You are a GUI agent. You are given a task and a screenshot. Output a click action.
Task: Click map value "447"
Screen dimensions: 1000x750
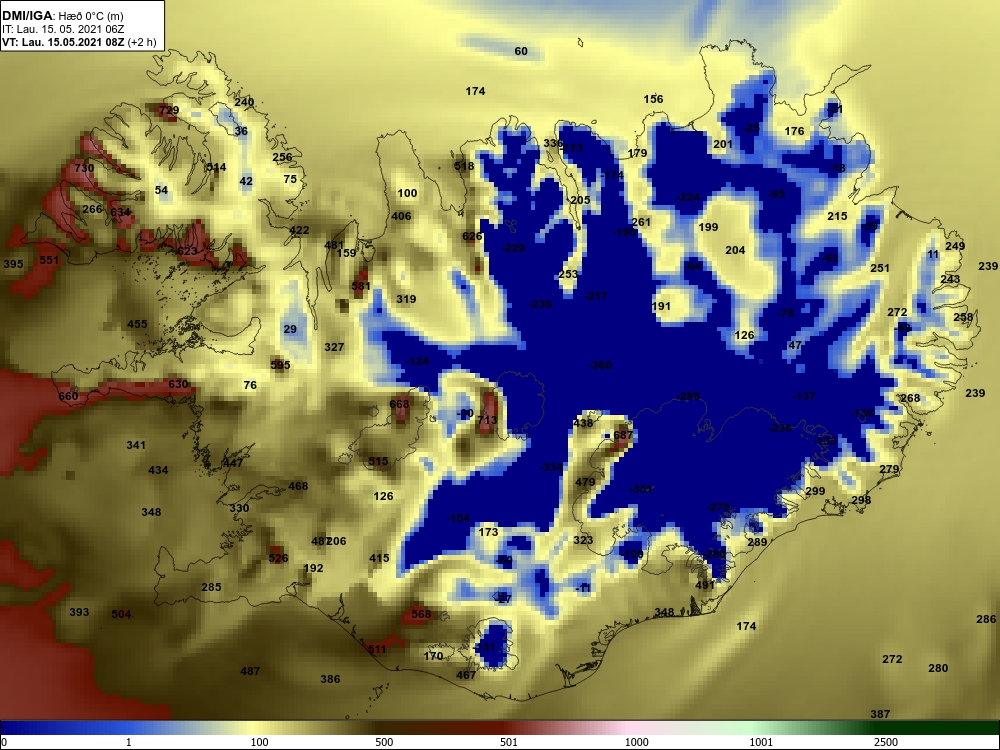click(233, 463)
